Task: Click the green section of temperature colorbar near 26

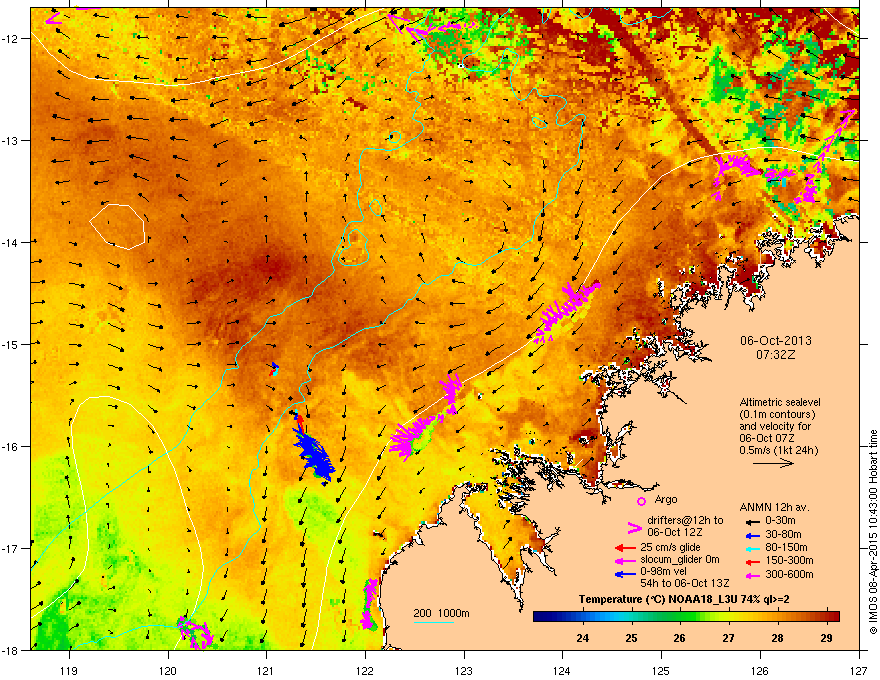Action: click(681, 616)
